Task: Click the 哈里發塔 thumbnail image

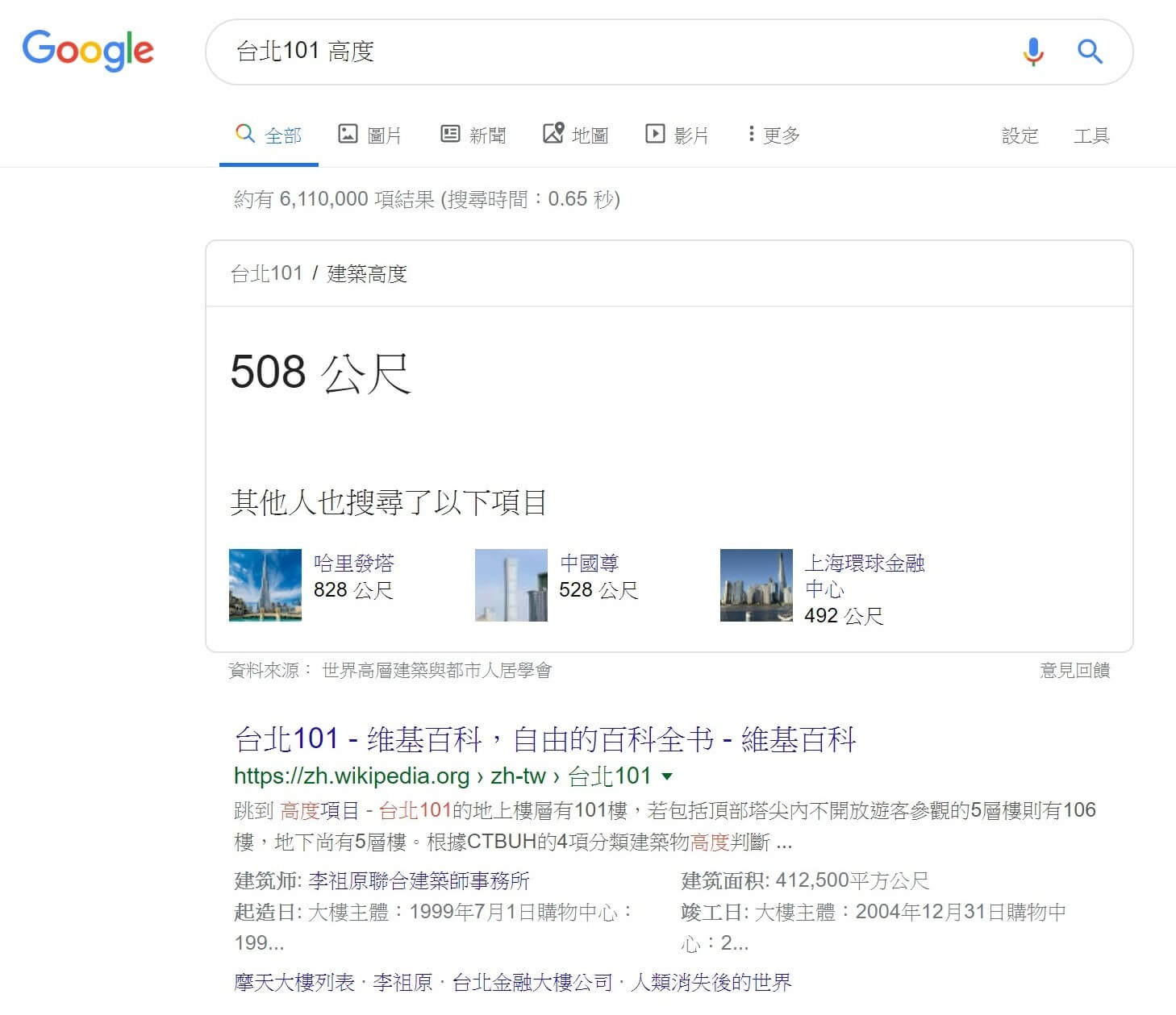Action: pos(265,585)
